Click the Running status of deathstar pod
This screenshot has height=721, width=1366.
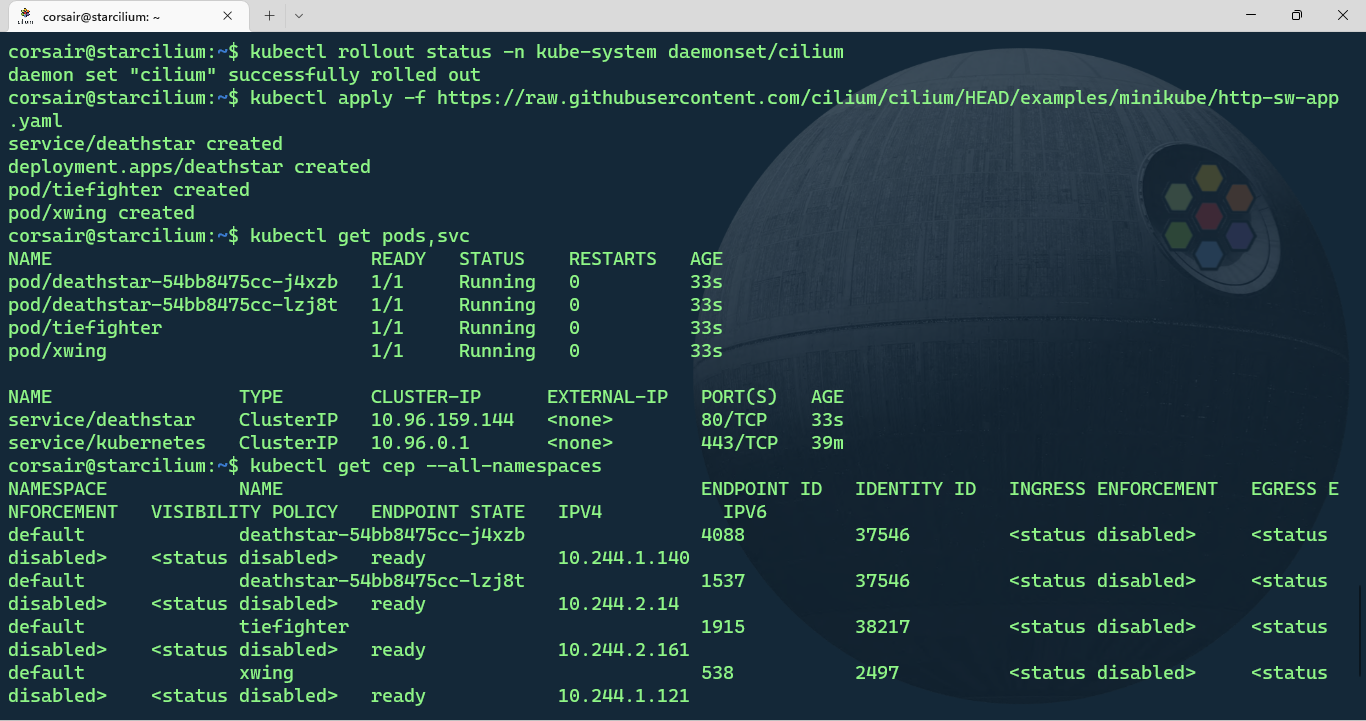(x=497, y=281)
